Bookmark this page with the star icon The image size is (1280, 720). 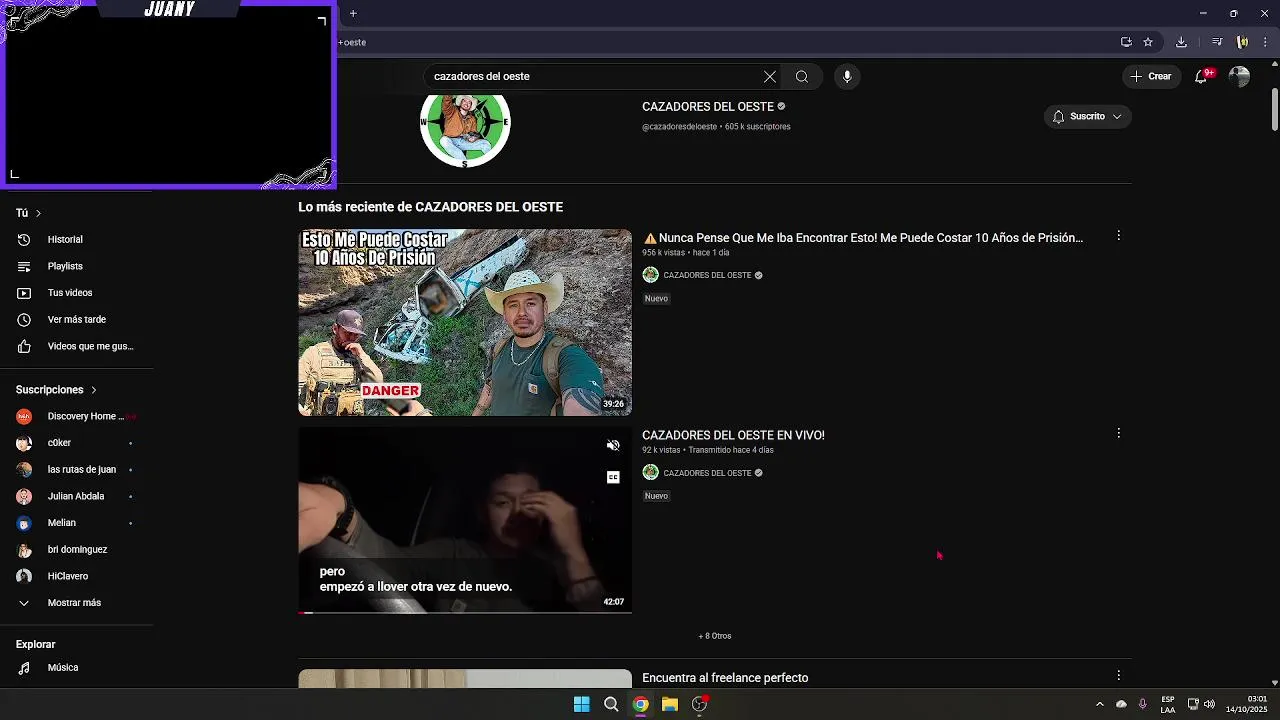click(x=1148, y=42)
